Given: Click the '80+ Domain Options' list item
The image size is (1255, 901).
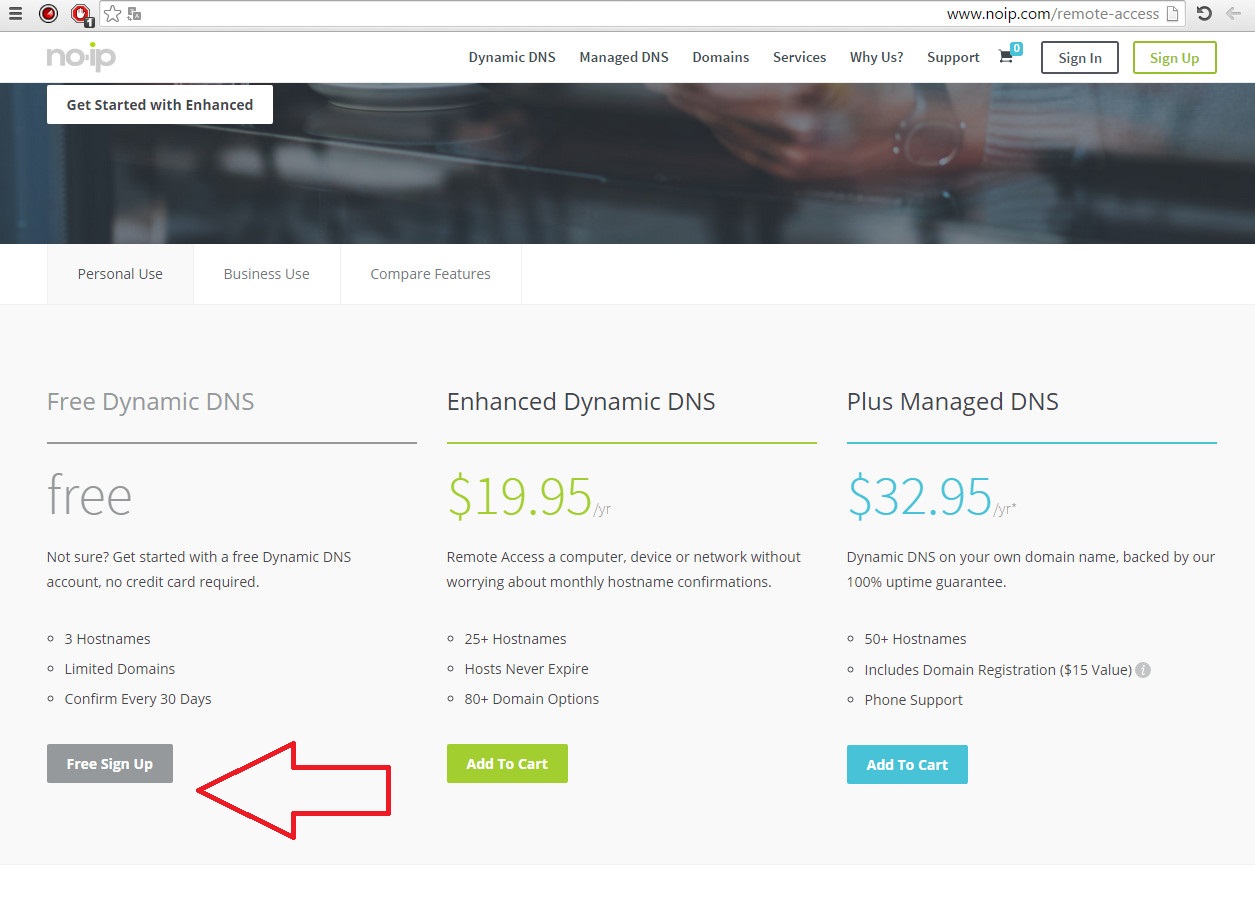Looking at the screenshot, I should [x=532, y=699].
